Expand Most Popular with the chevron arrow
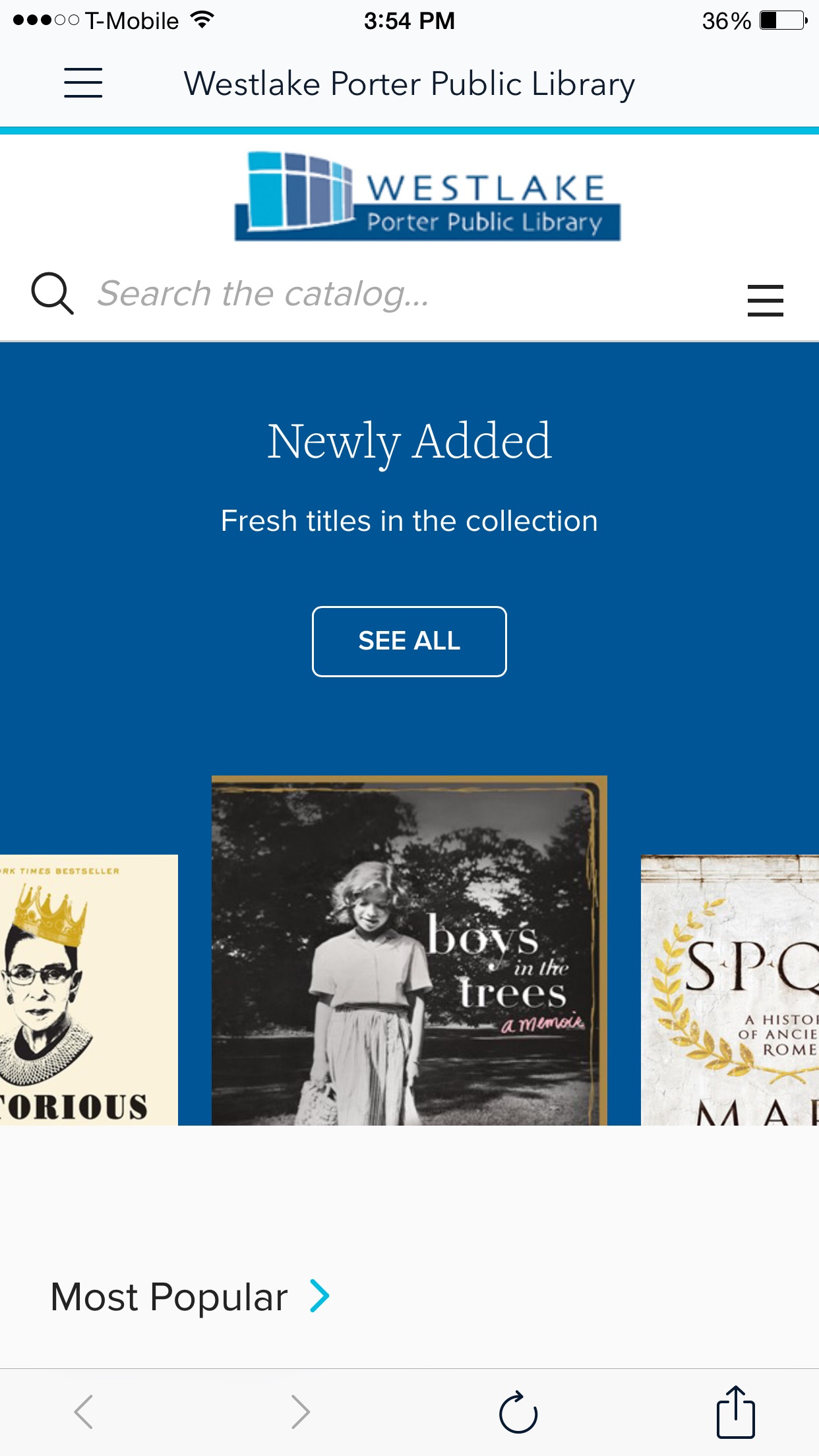 click(x=320, y=1296)
